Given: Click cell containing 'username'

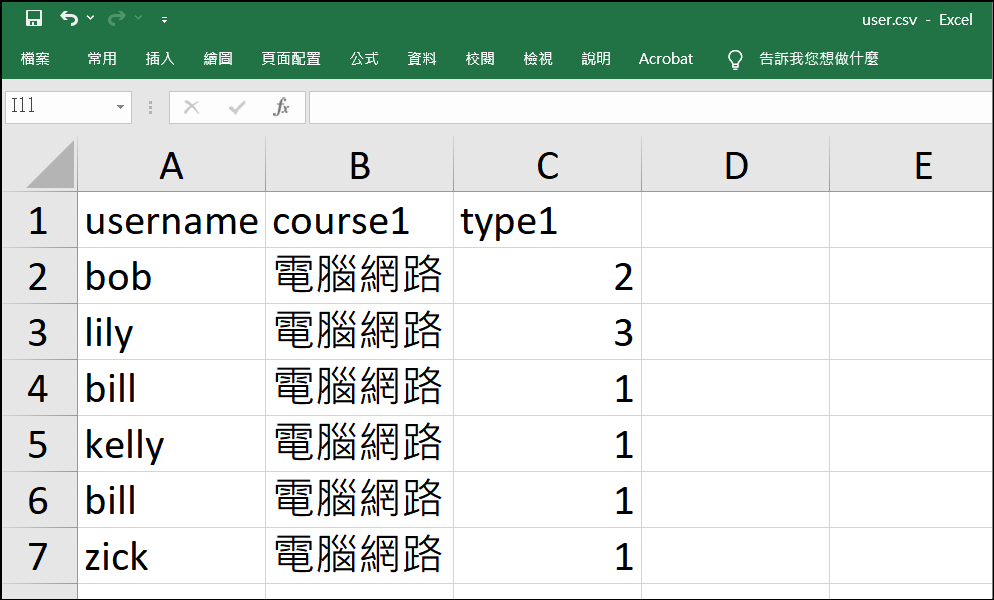Looking at the screenshot, I should coord(171,219).
